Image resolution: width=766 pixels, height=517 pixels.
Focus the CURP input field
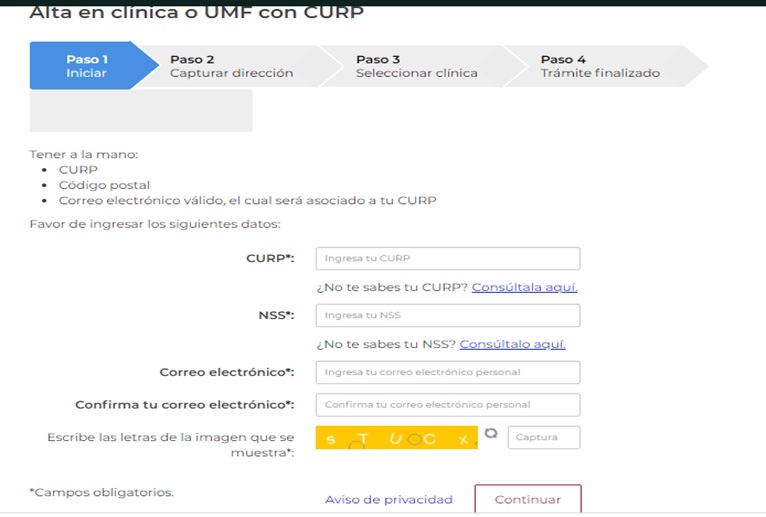tap(447, 258)
